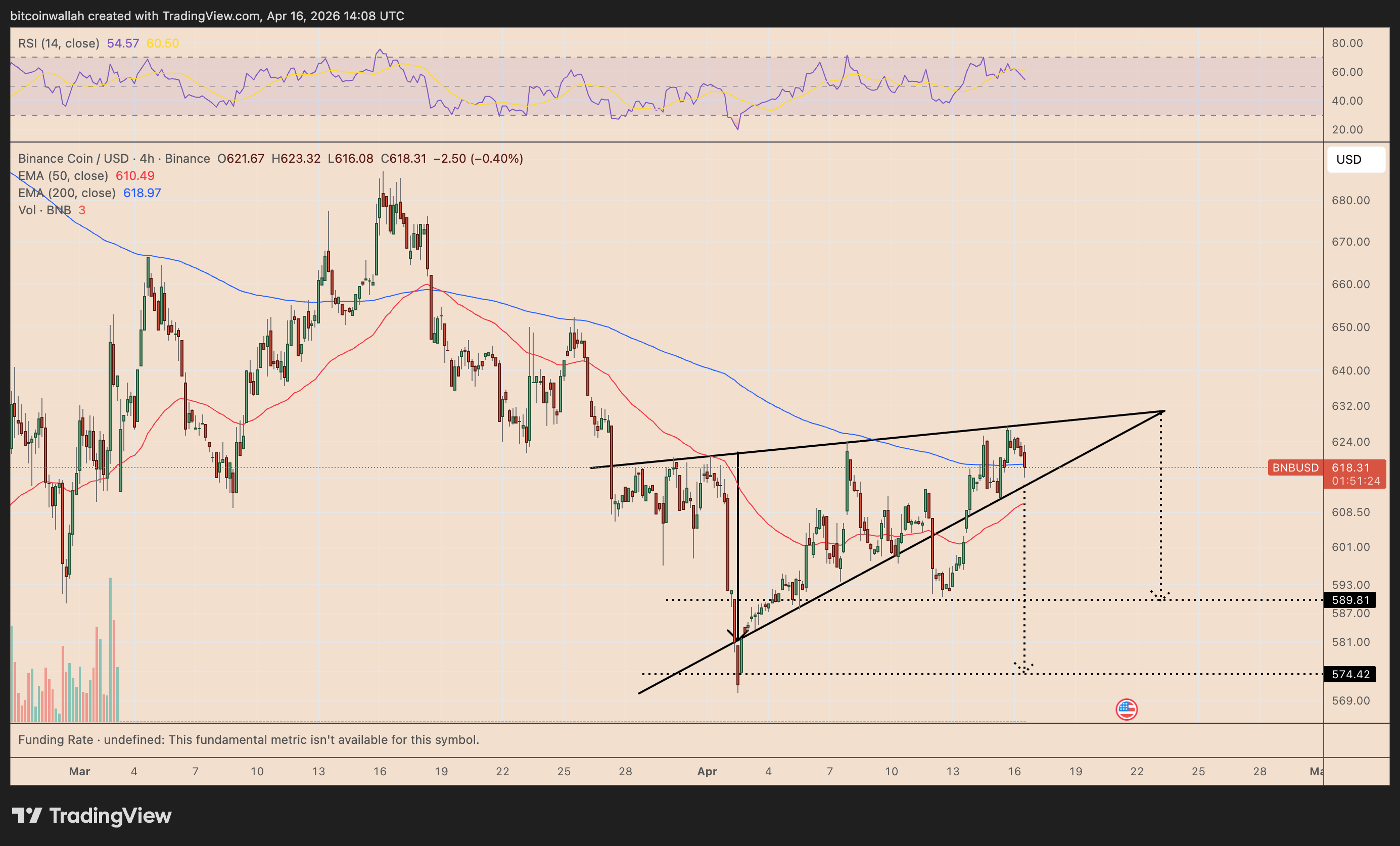The height and width of the screenshot is (846, 1400).
Task: Click the black 574.42 price label
Action: point(1350,674)
